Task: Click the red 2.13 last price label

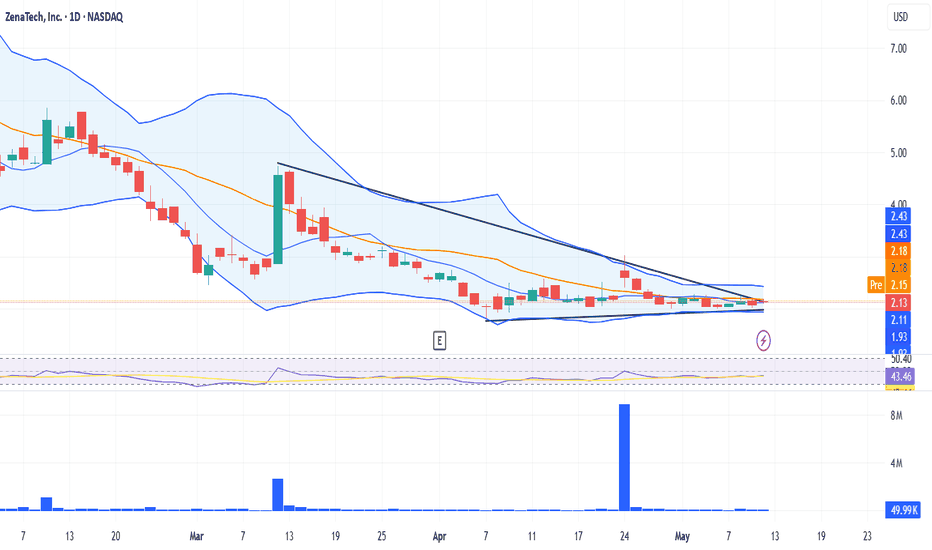Action: (x=898, y=303)
